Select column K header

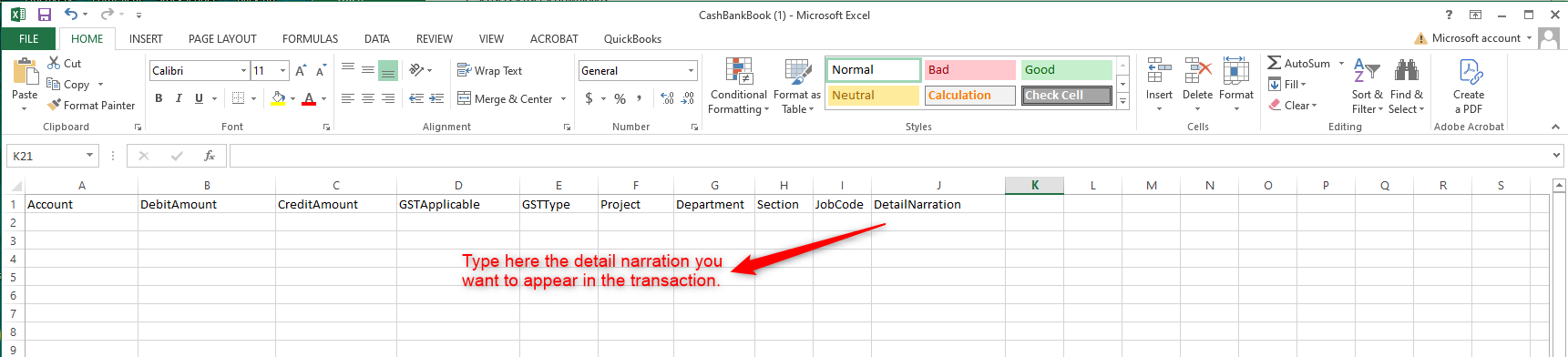click(1034, 185)
